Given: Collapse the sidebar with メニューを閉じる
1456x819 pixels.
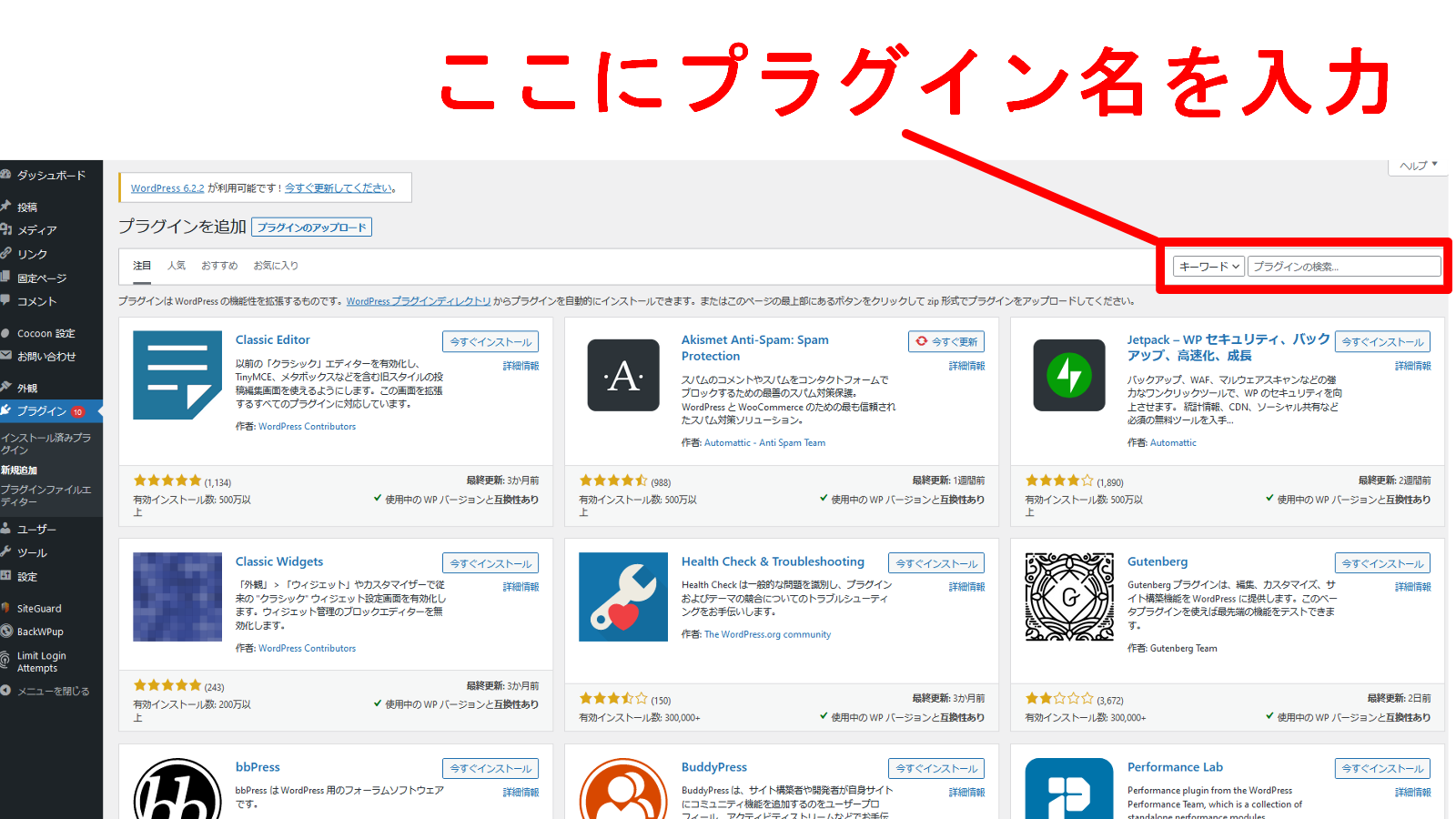Looking at the screenshot, I should 53,692.
